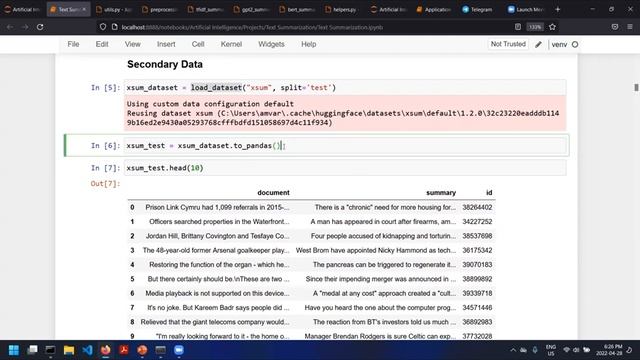
Task: Switch to the gpt2_summ browser tab
Action: coord(251,9)
